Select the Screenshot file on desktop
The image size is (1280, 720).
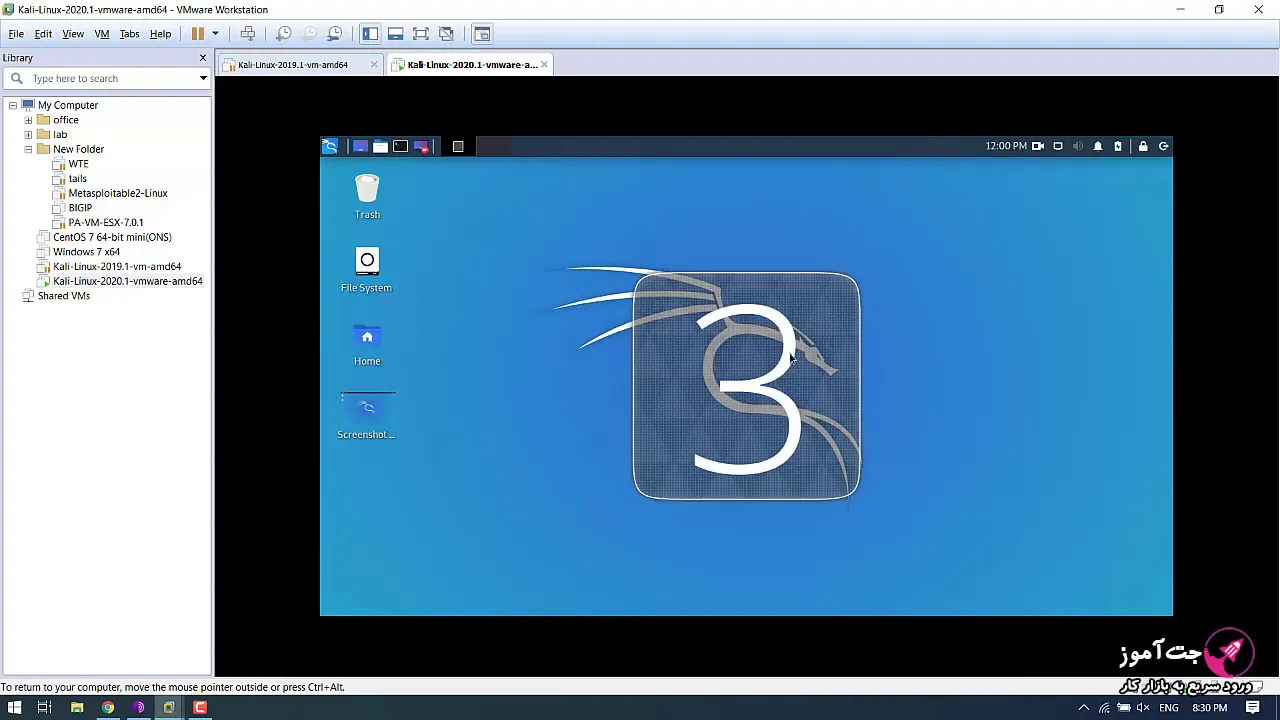click(367, 417)
